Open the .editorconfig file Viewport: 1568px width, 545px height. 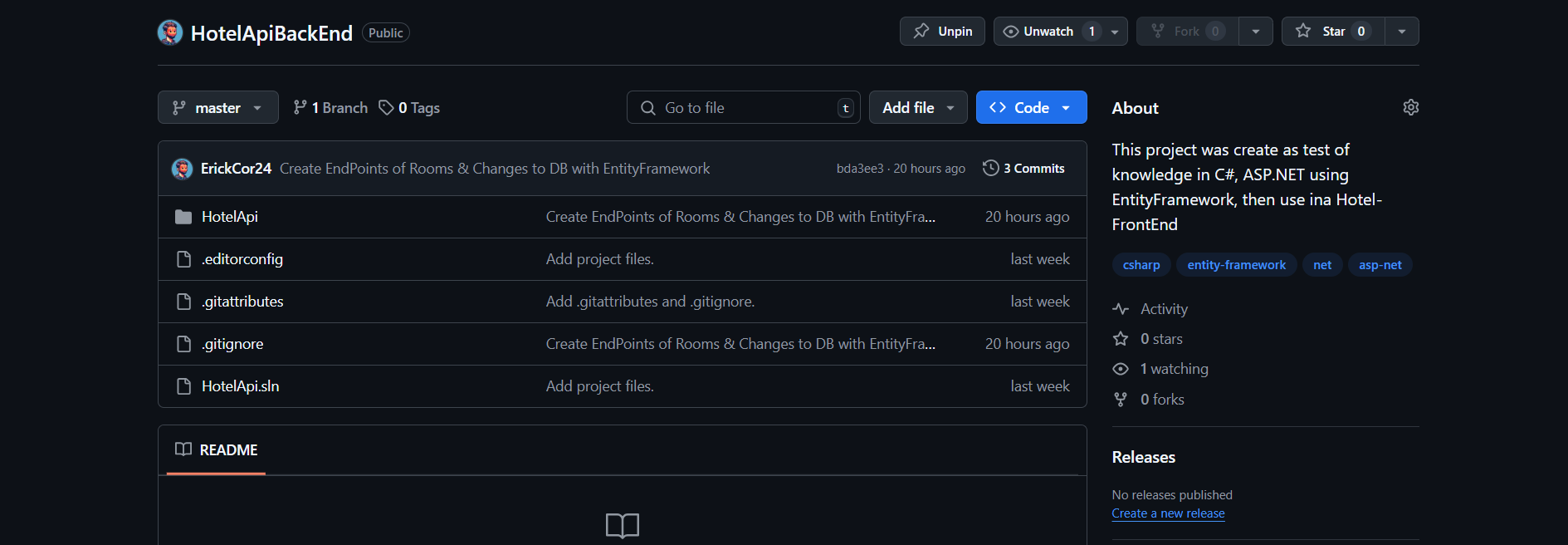click(242, 259)
